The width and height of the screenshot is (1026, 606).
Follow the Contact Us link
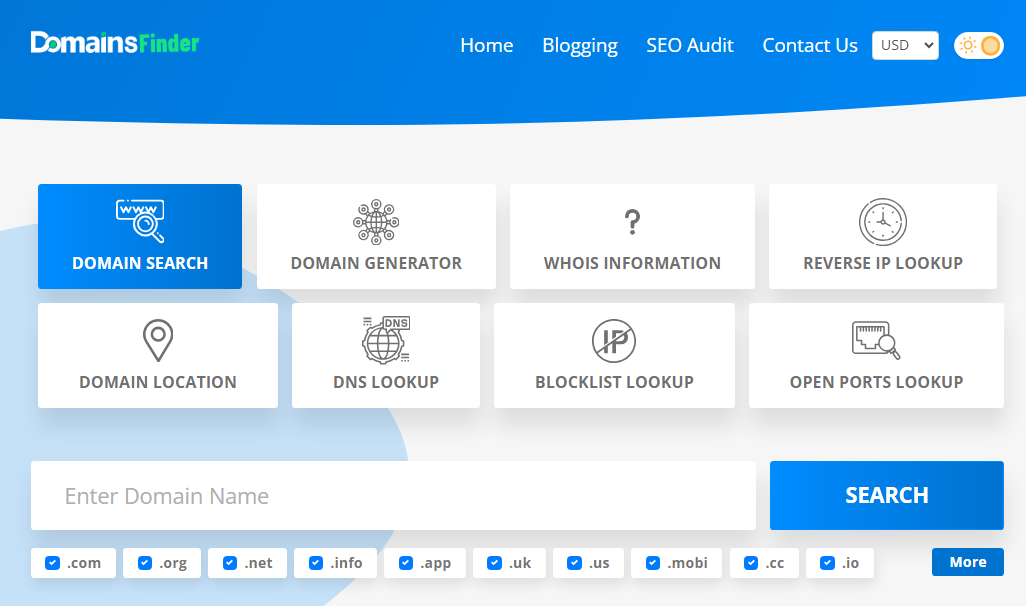[x=809, y=45]
